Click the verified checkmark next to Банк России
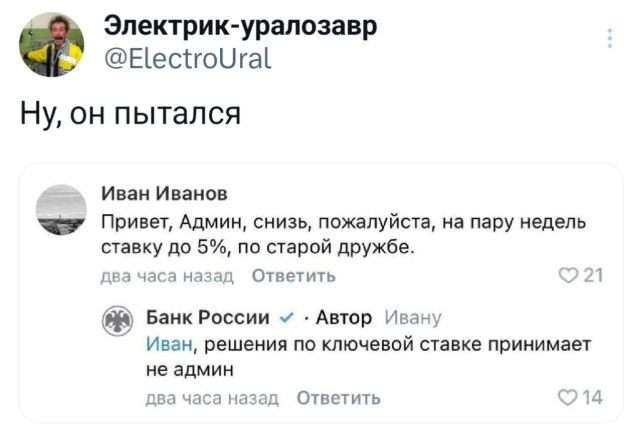The image size is (640, 436). point(288,319)
